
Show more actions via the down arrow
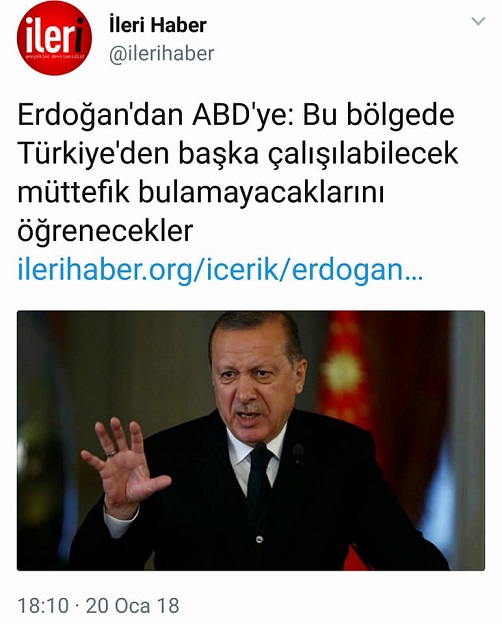point(478,21)
